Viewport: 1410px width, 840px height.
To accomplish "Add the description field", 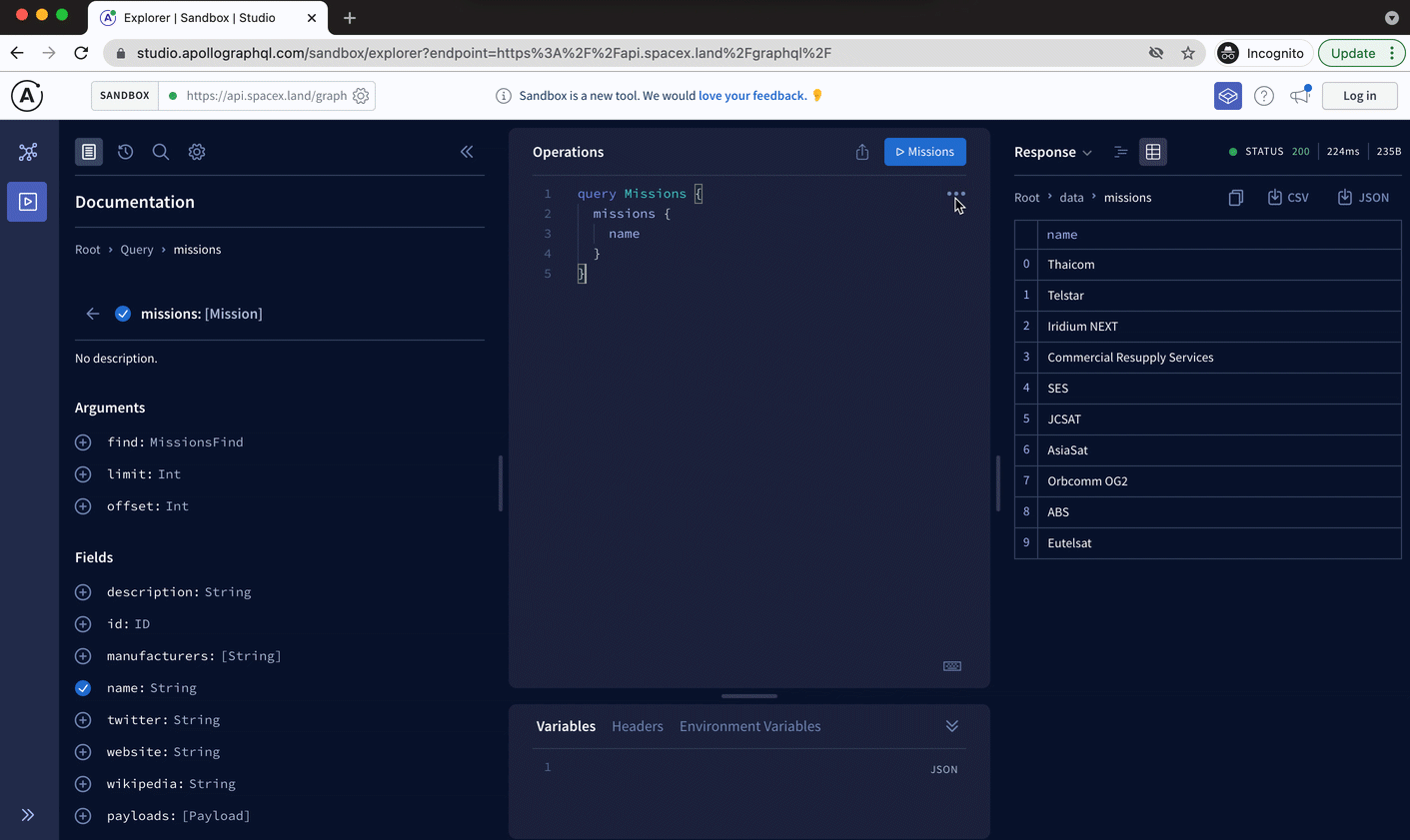I will (83, 592).
